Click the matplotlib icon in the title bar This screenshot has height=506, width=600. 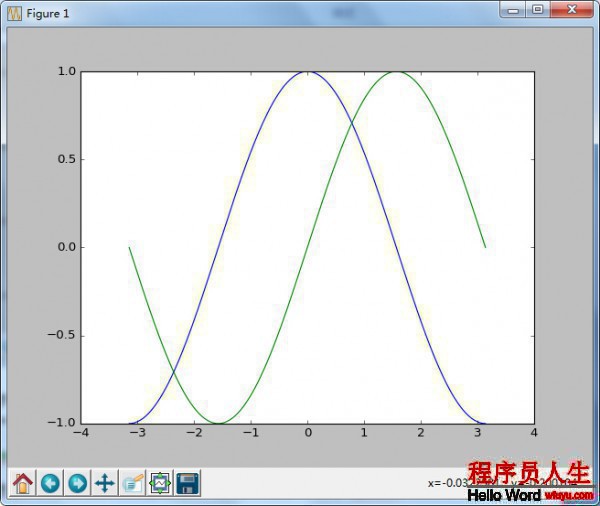15,14
